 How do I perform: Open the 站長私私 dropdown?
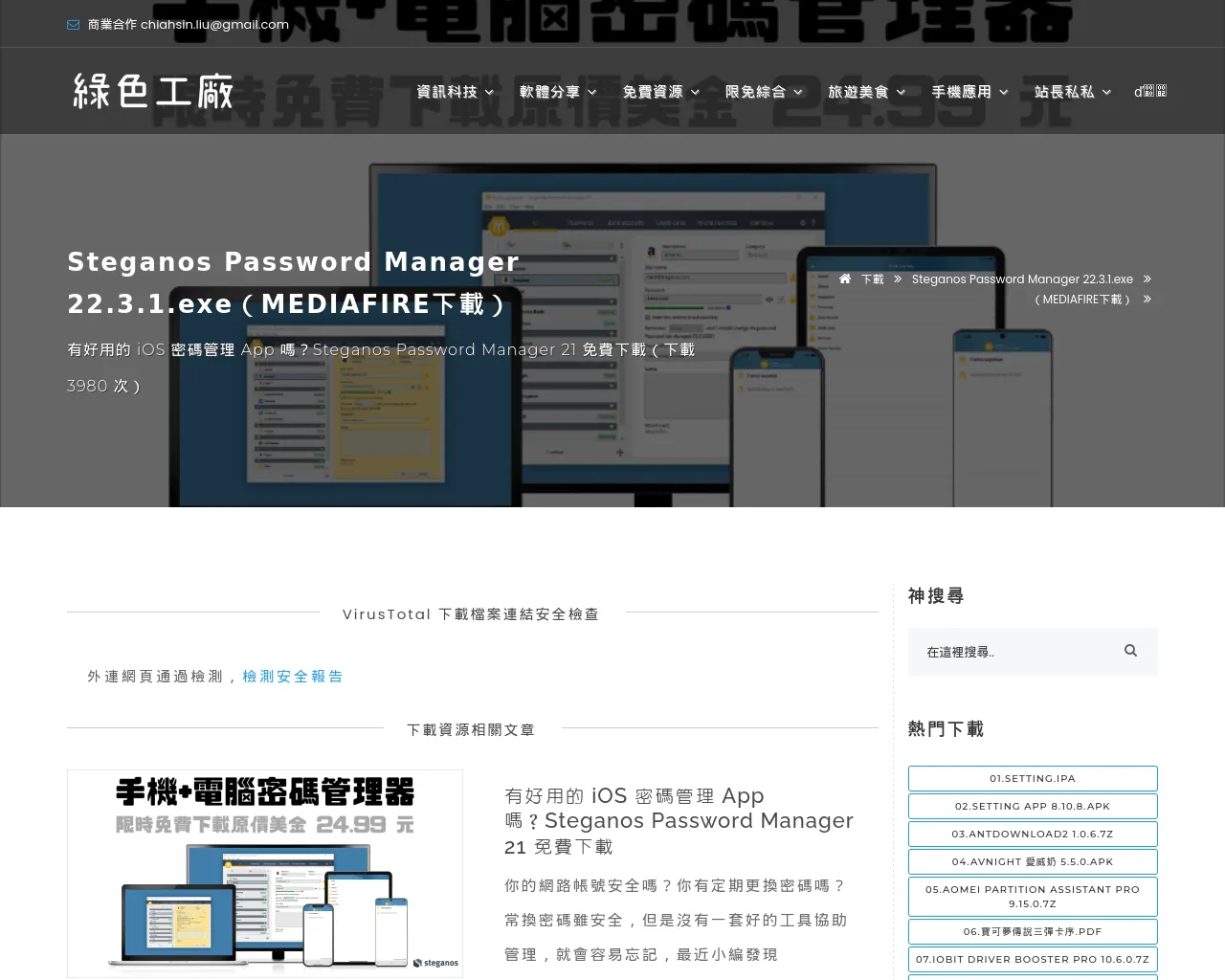(1073, 92)
